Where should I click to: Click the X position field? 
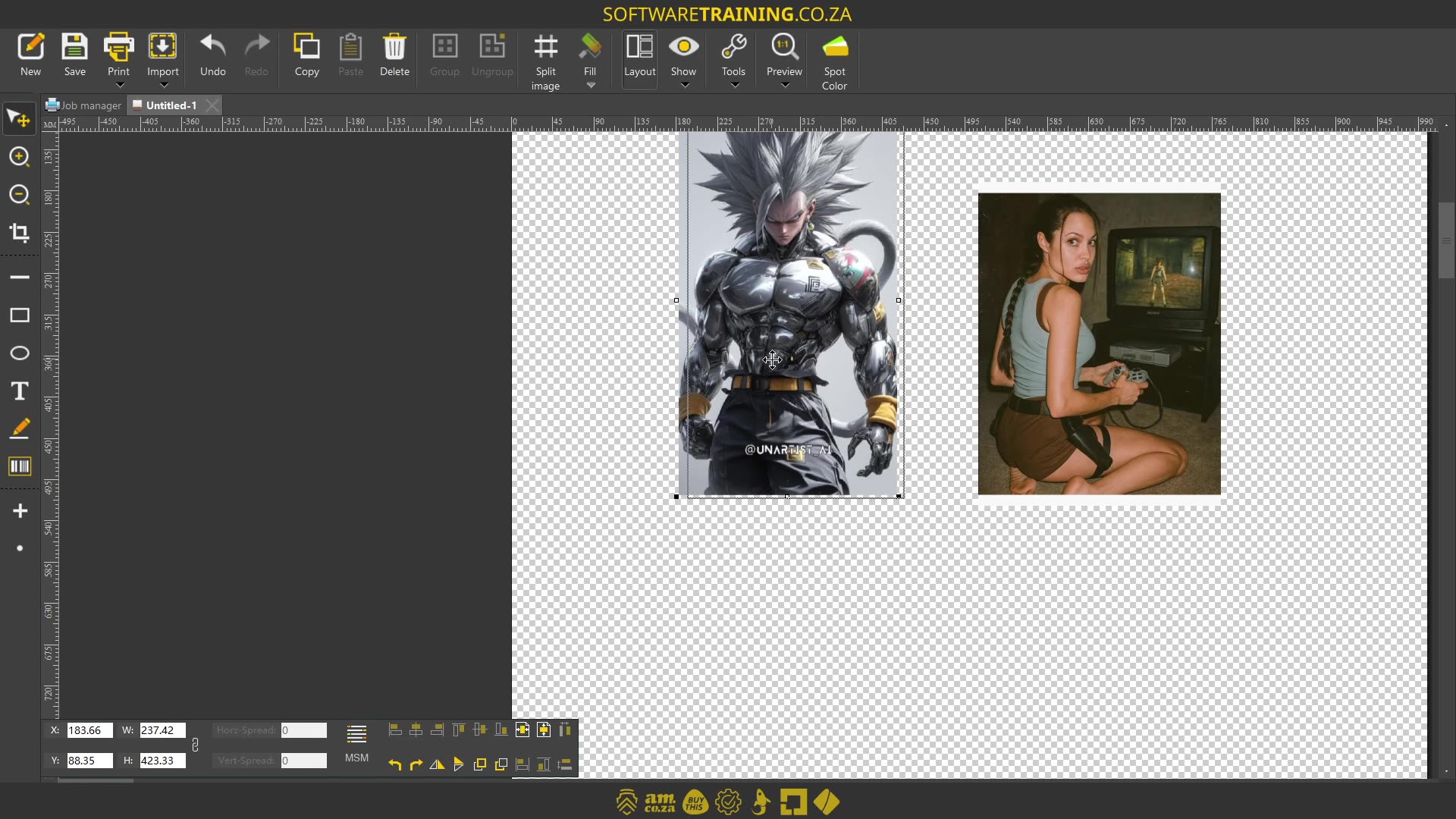[89, 730]
